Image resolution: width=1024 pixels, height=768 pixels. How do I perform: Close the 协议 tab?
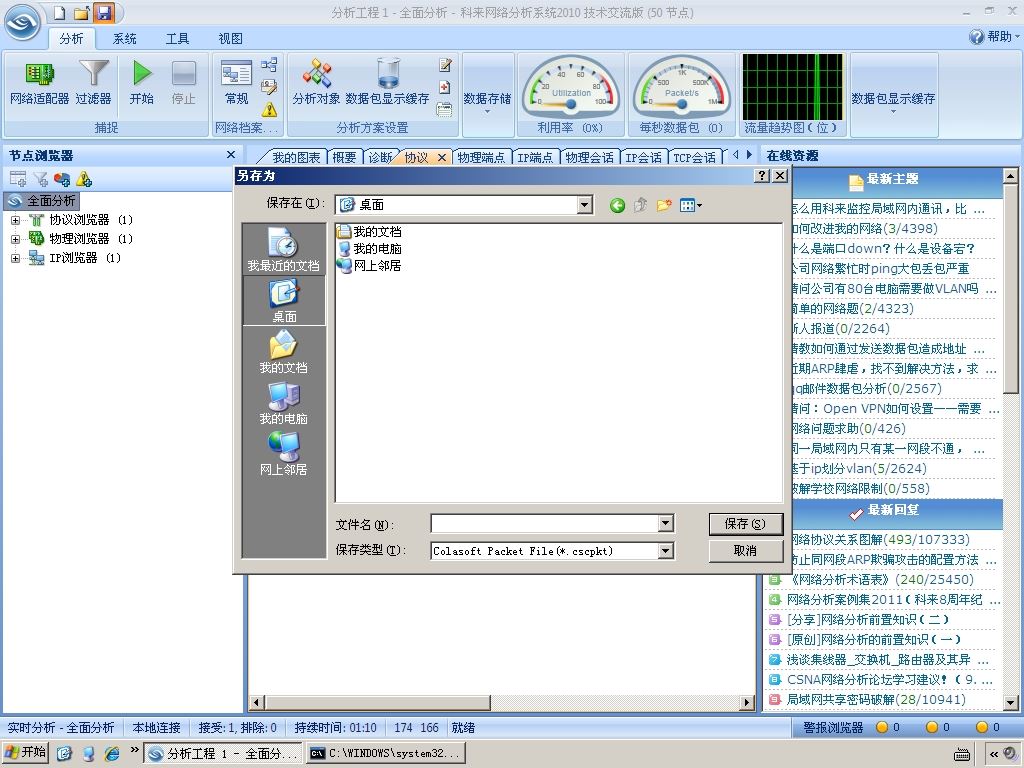[442, 157]
